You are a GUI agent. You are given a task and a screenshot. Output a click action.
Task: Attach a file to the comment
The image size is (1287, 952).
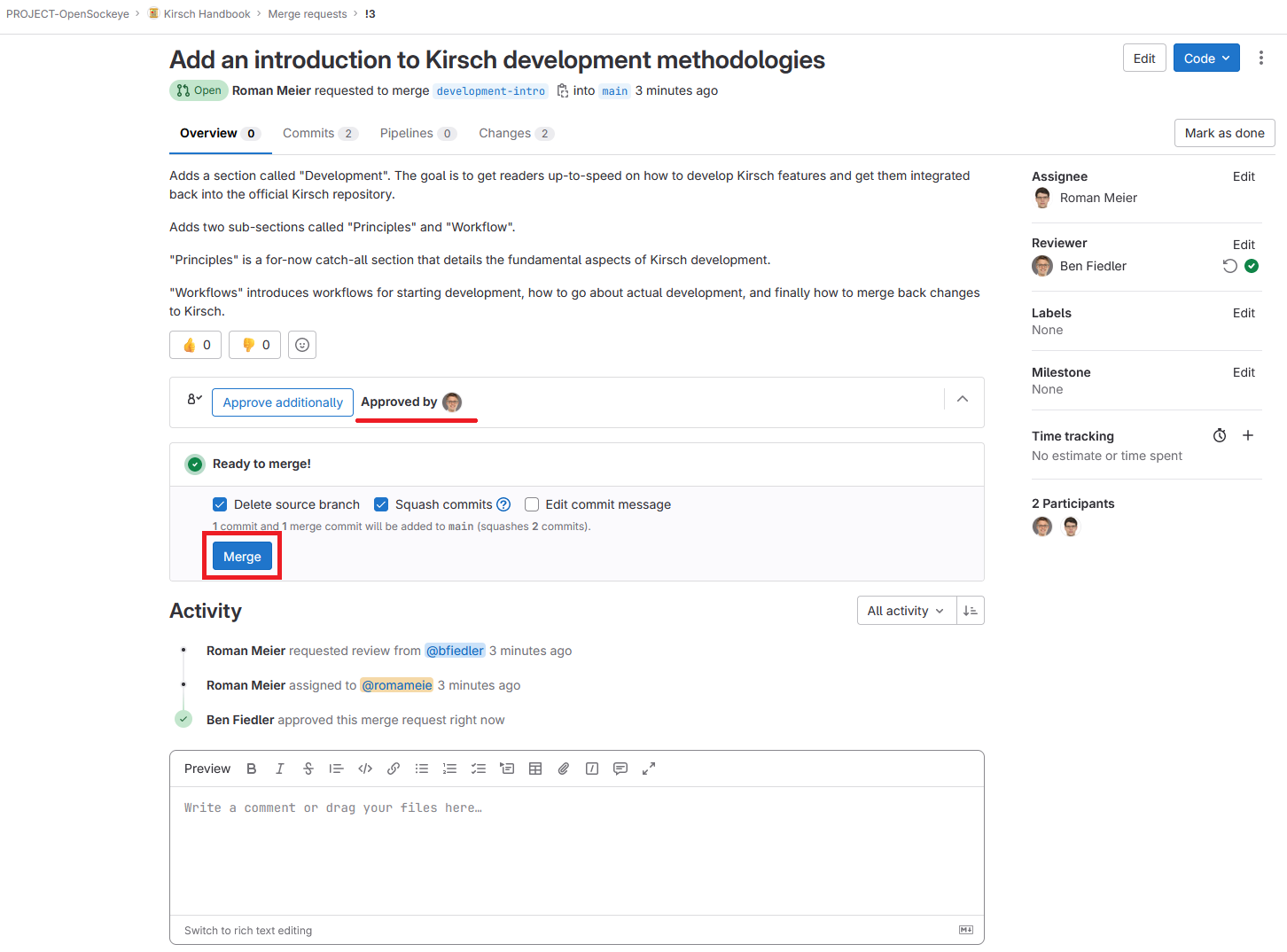[564, 769]
